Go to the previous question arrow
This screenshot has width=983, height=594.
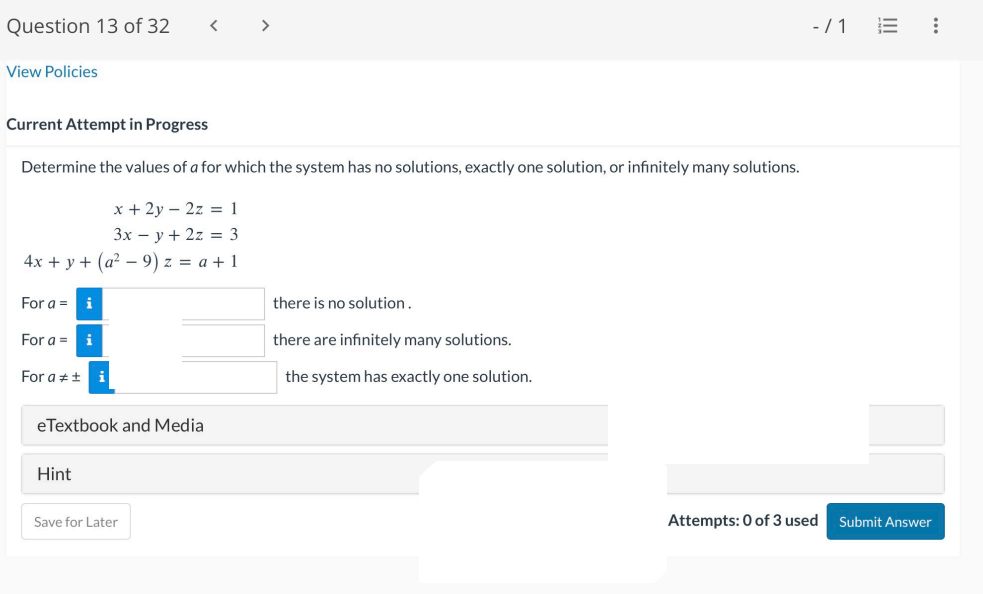[x=215, y=26]
